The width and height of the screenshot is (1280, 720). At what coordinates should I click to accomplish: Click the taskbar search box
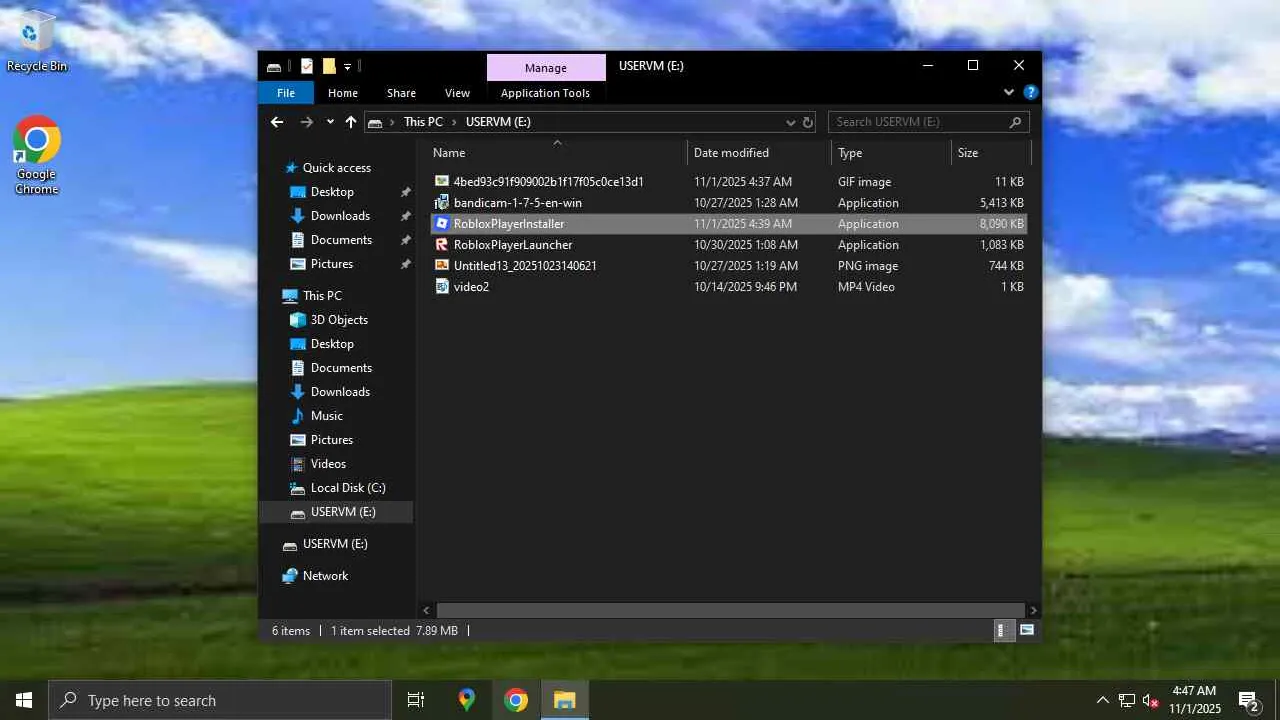(220, 700)
